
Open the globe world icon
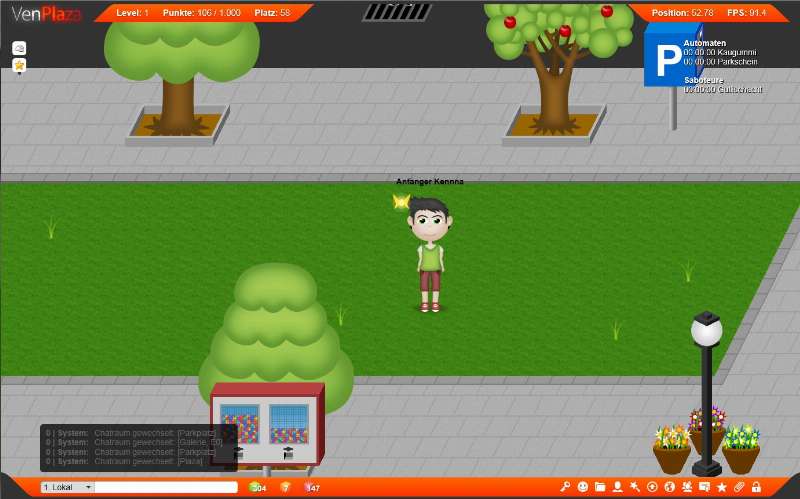pyautogui.click(x=669, y=487)
